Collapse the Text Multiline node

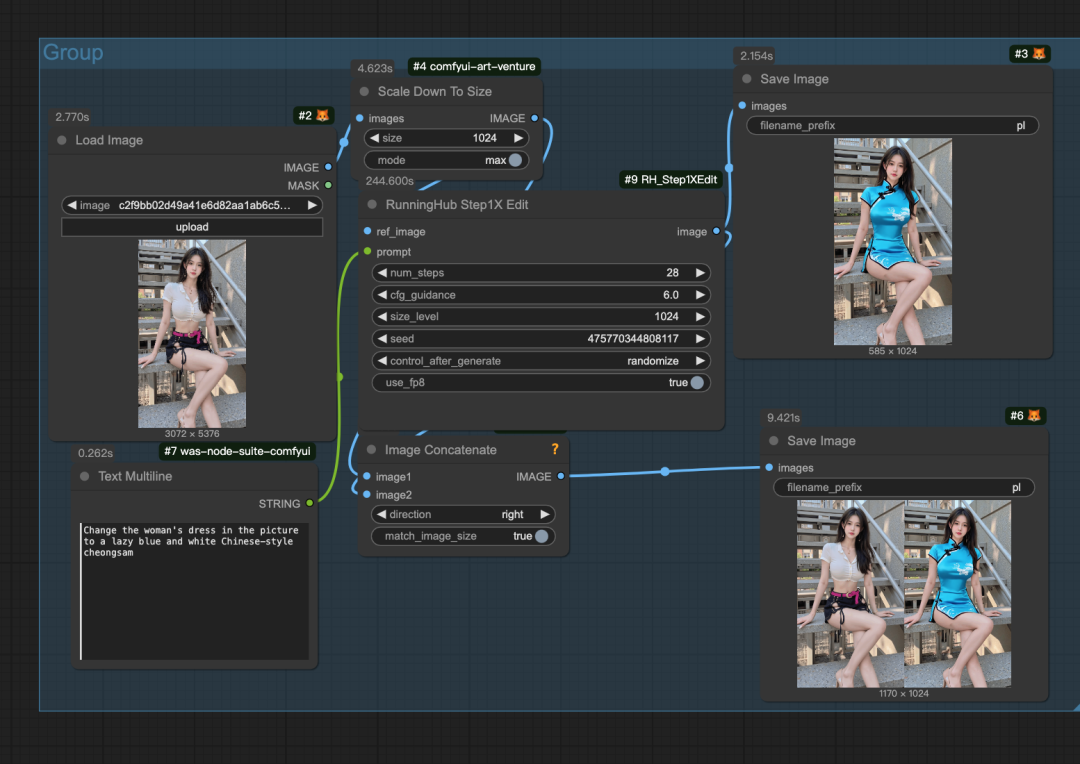(85, 477)
